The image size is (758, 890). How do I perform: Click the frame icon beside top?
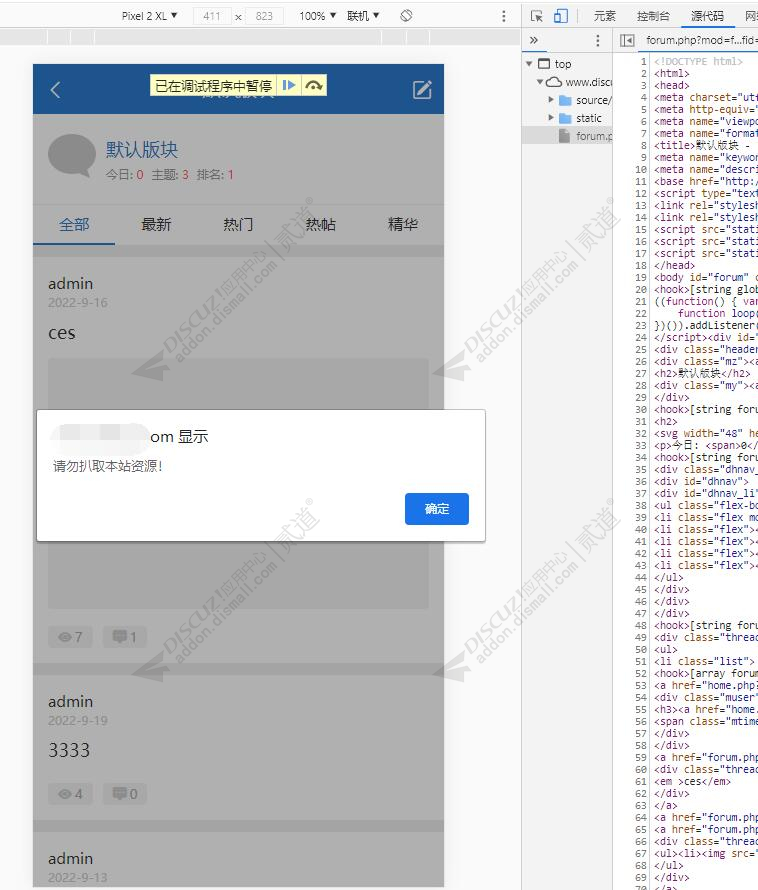tap(544, 64)
